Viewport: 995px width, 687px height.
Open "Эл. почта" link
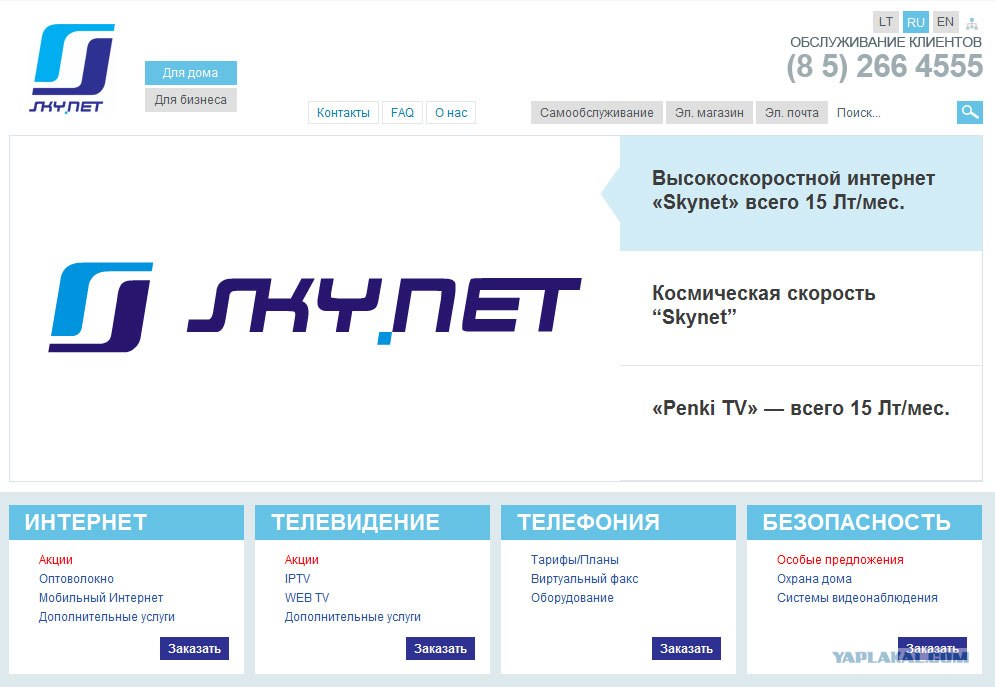point(792,113)
